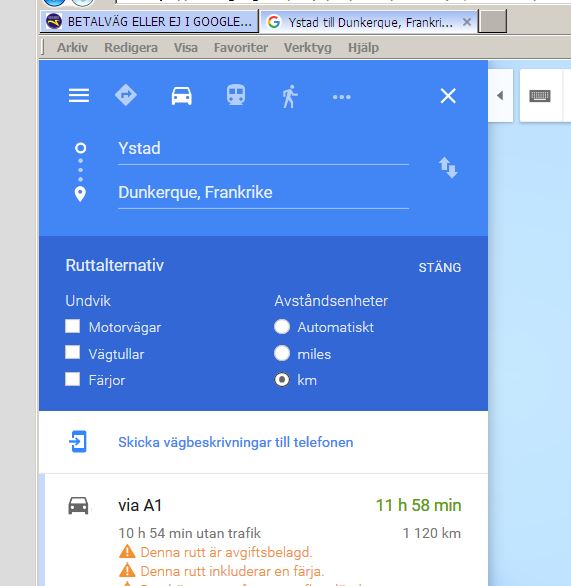Select the walking travel mode
The width and height of the screenshot is (571, 586).
pos(290,96)
